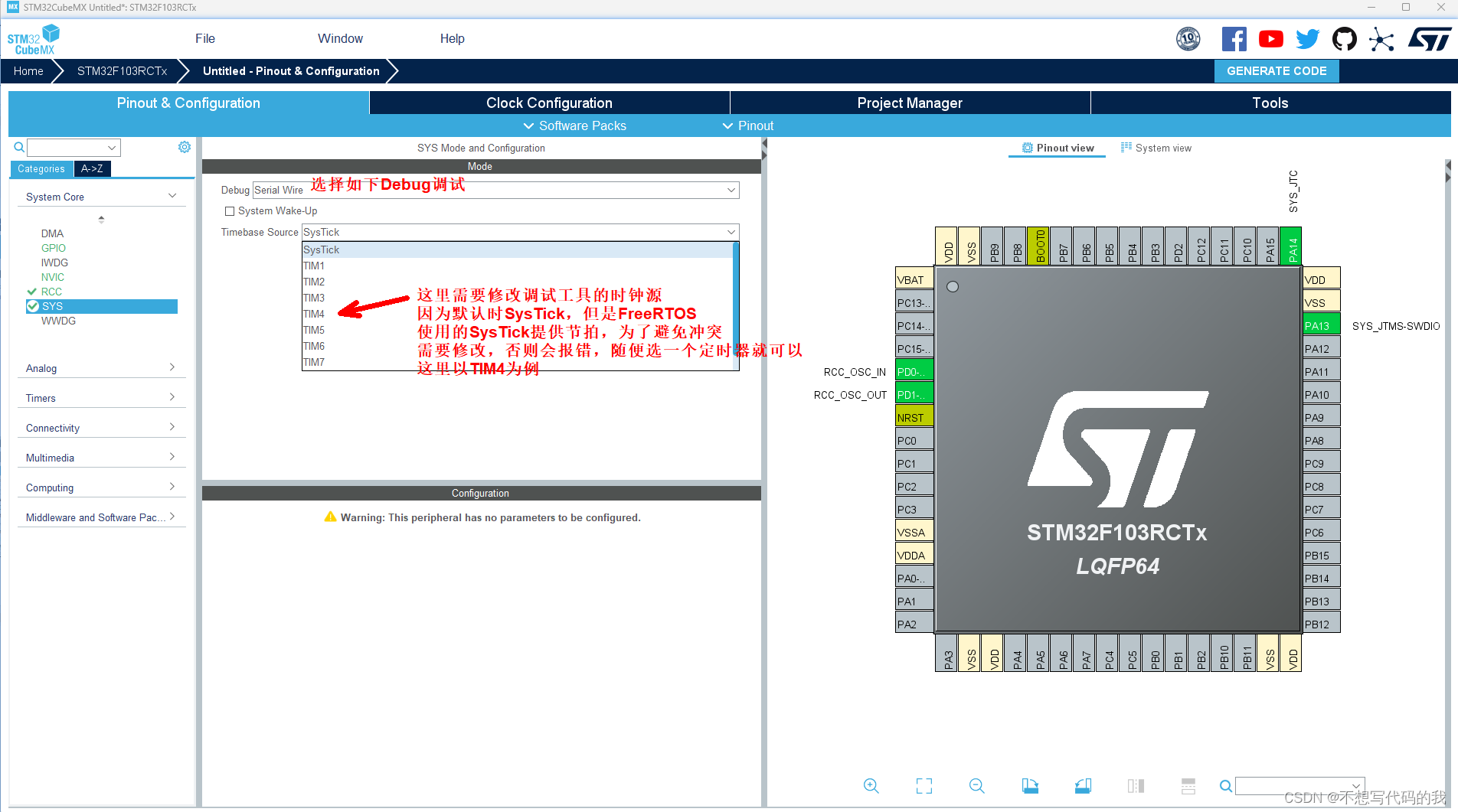
Task: Select IWDG in System Core list
Action: (x=54, y=263)
